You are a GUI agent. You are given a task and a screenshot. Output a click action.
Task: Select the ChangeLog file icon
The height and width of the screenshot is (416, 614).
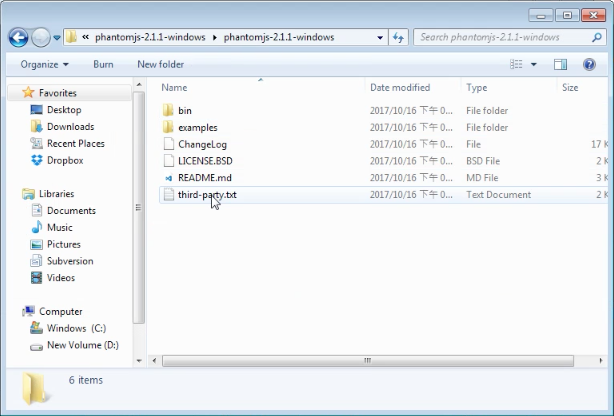tap(168, 144)
